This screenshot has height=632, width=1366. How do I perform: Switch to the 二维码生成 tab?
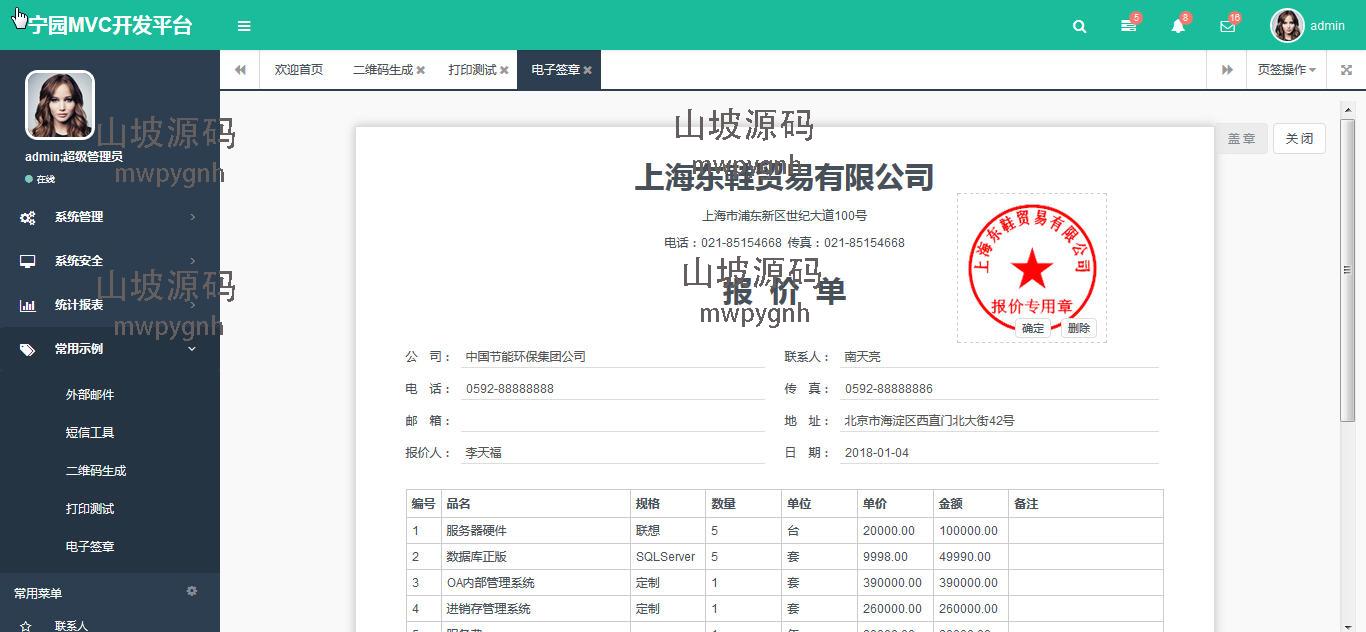(x=383, y=70)
